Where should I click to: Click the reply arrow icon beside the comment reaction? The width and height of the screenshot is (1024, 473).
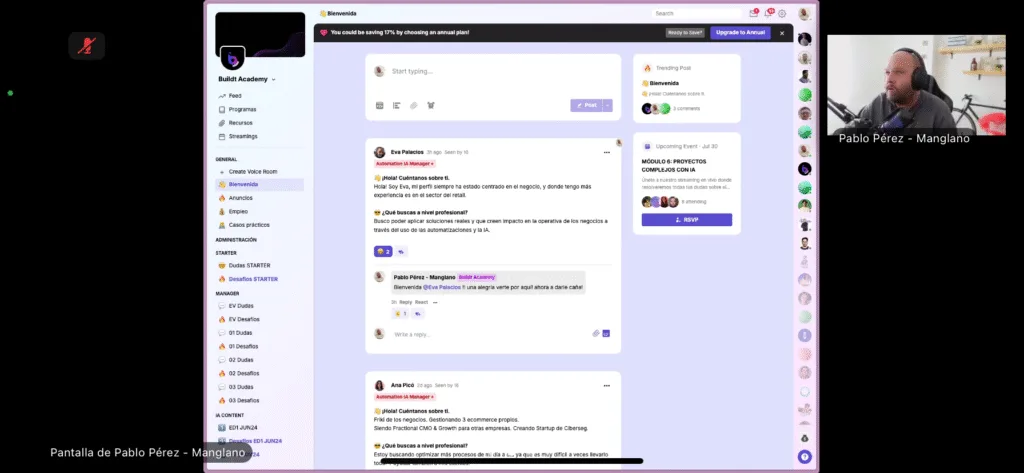click(x=418, y=314)
